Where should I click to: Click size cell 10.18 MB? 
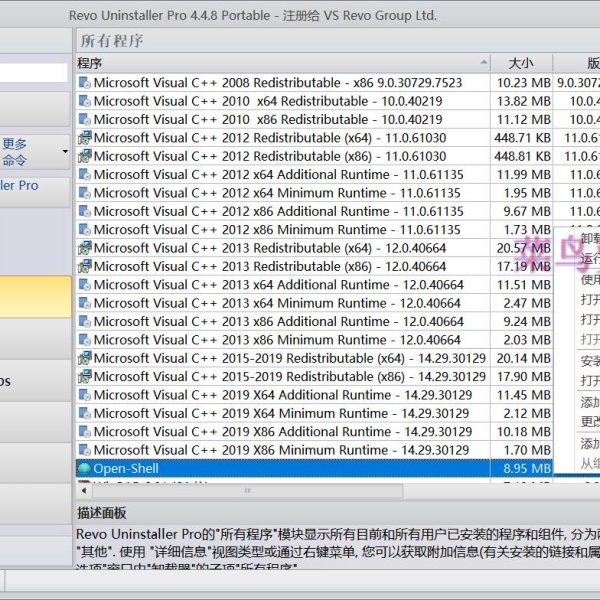[x=523, y=432]
